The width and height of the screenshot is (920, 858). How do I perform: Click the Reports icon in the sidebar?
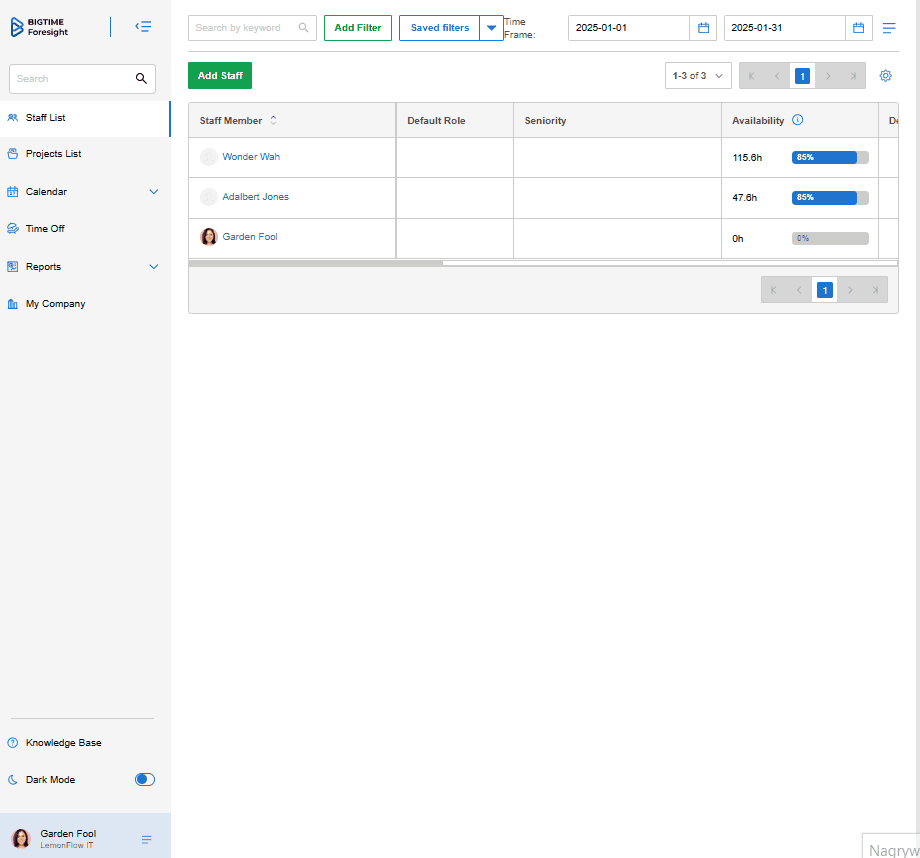[12, 267]
